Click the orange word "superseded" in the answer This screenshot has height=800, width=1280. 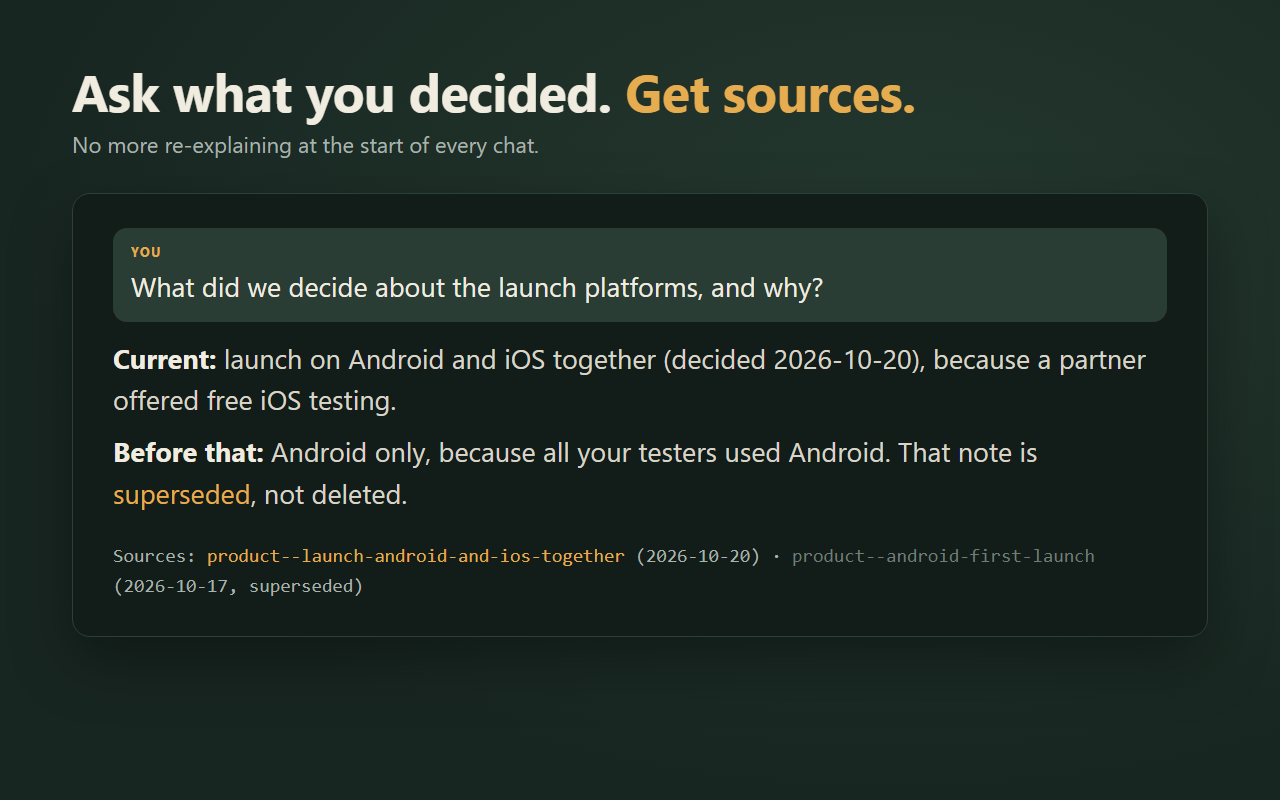point(181,495)
